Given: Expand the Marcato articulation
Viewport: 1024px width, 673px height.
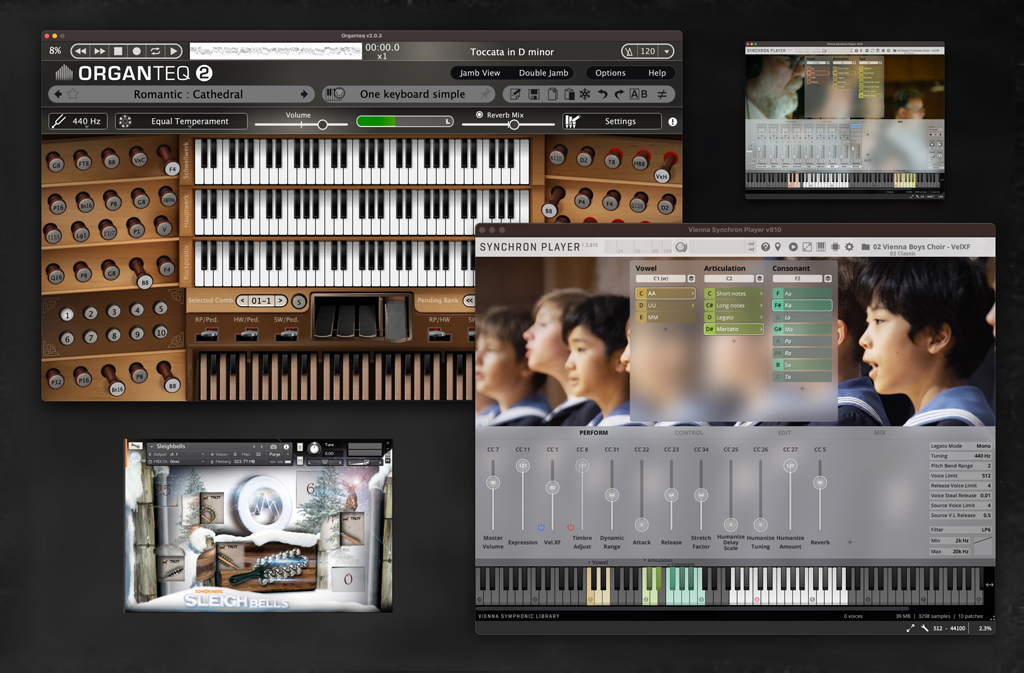Looking at the screenshot, I should (761, 329).
